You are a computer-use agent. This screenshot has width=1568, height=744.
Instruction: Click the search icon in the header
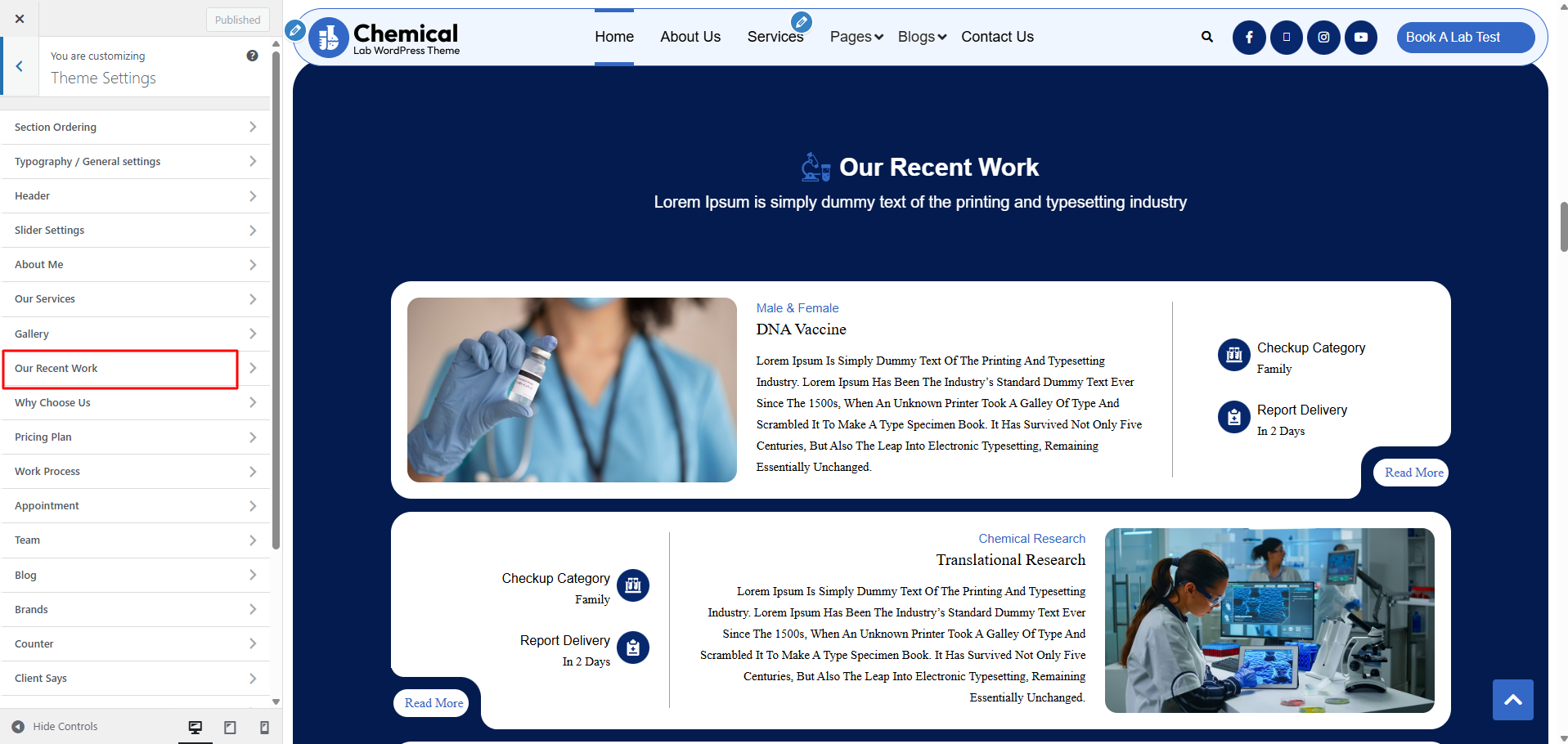pyautogui.click(x=1207, y=37)
